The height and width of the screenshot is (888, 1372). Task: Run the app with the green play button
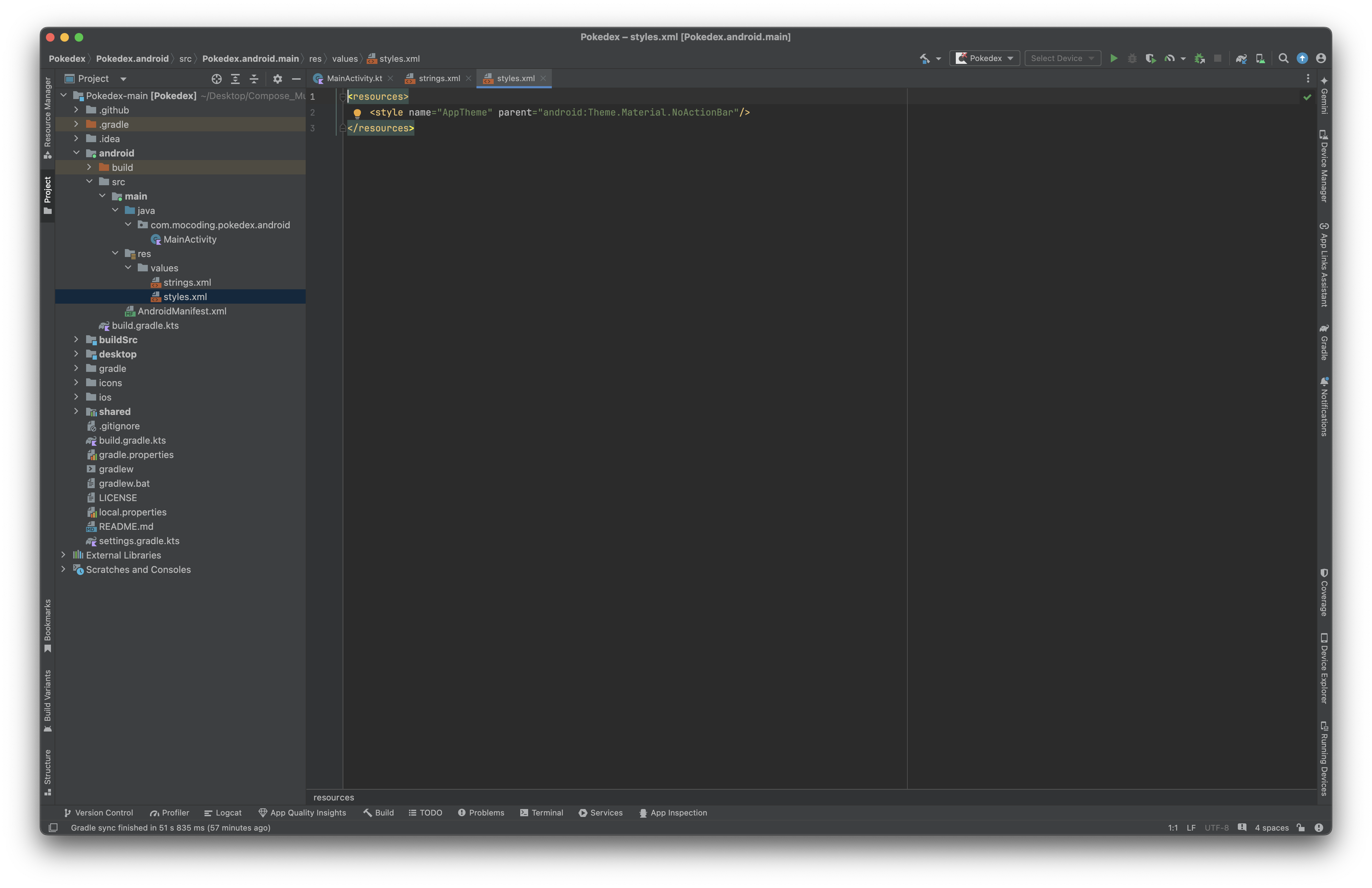click(1113, 58)
